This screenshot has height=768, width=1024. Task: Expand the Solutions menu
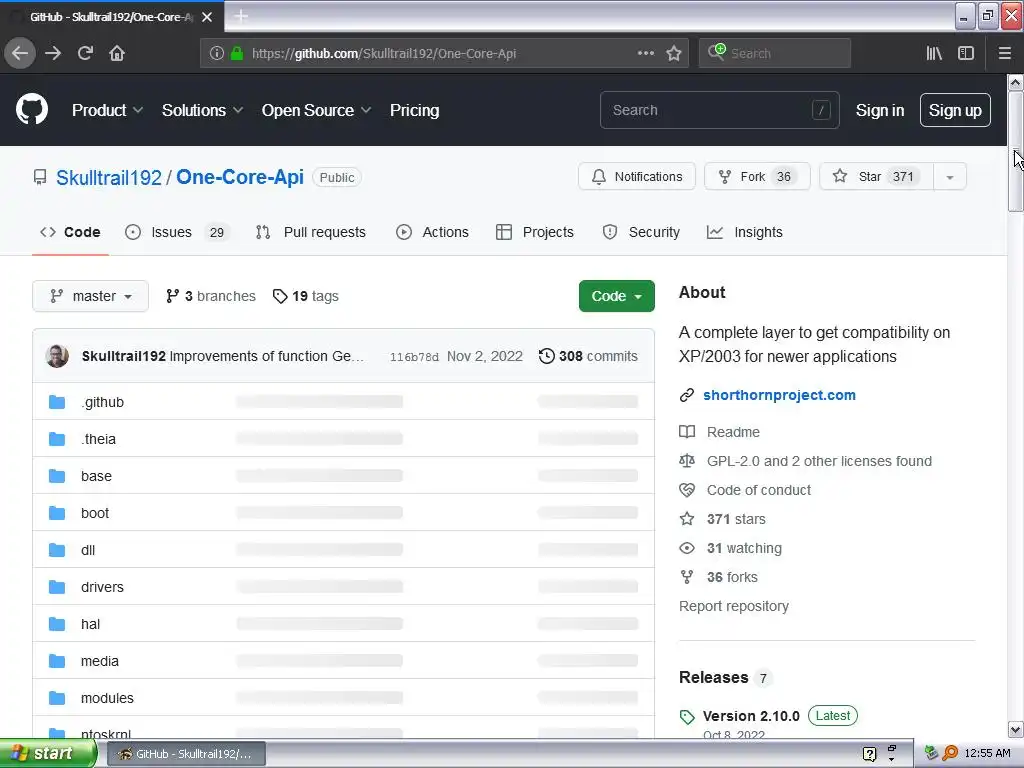[x=202, y=110]
